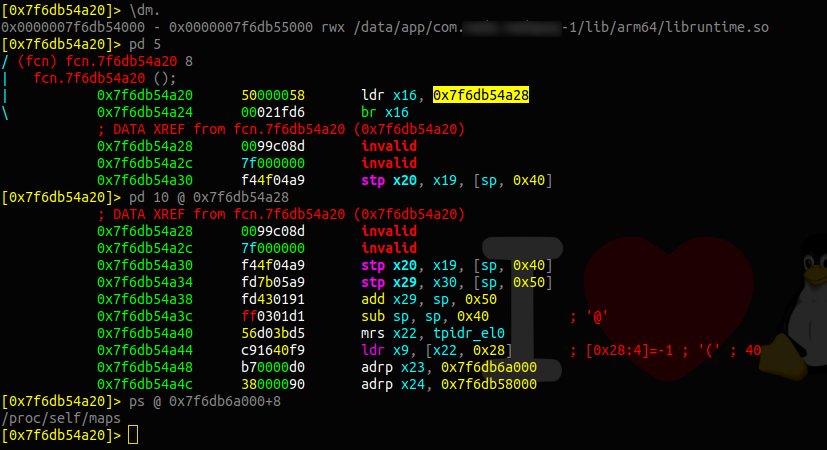Select the comment '[0x28:4]=-1'
The width and height of the screenshot is (827, 450).
point(629,350)
